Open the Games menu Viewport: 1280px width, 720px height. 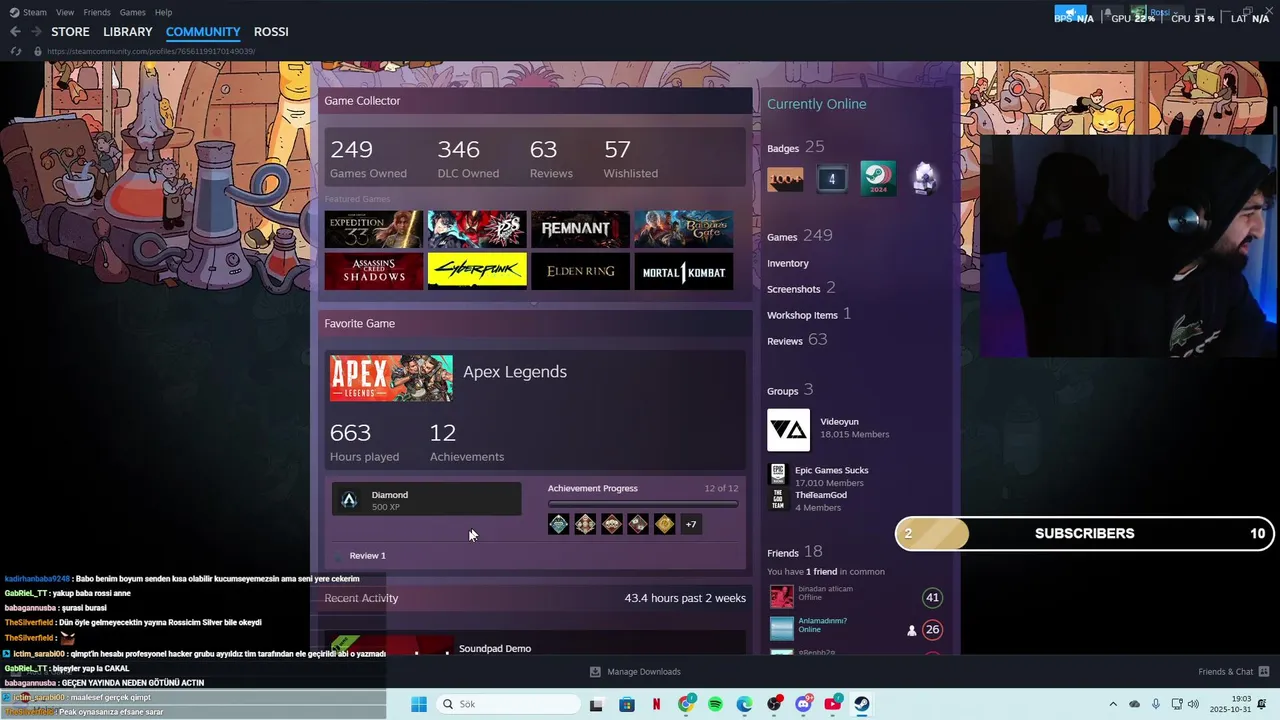pyautogui.click(x=132, y=12)
